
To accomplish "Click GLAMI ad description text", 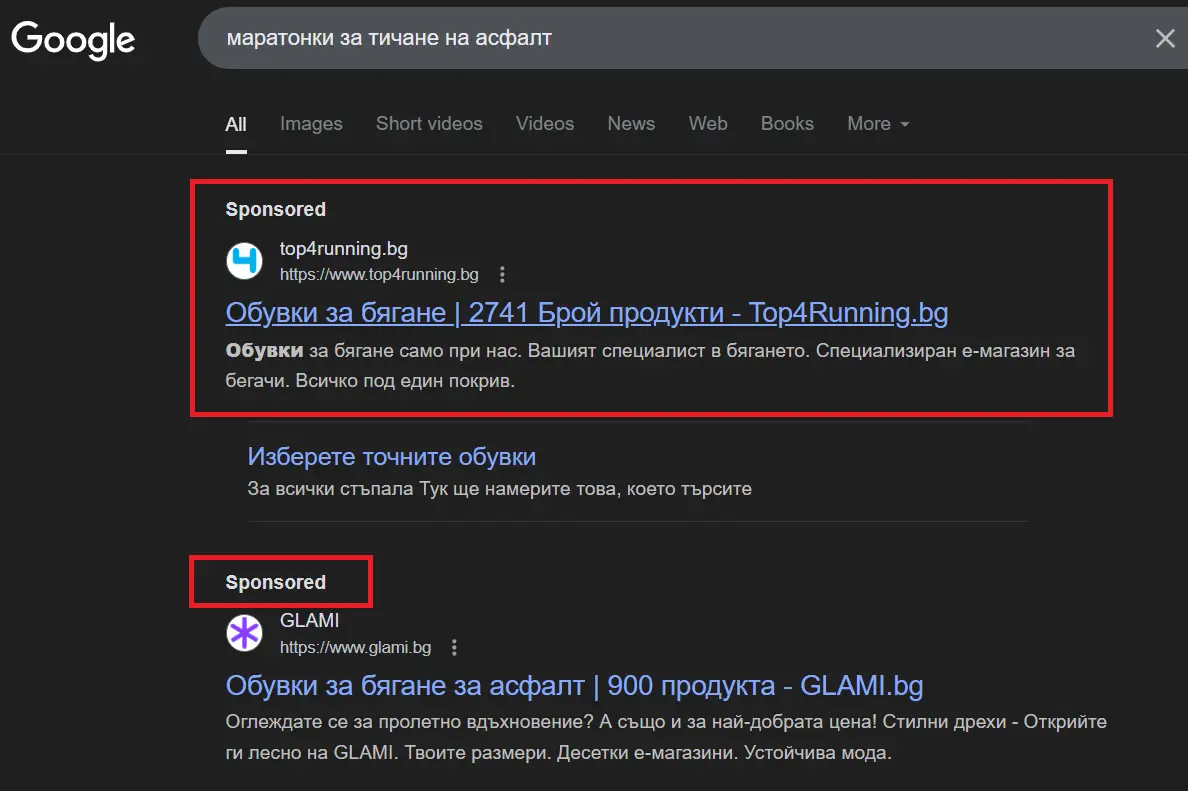I will (666, 736).
